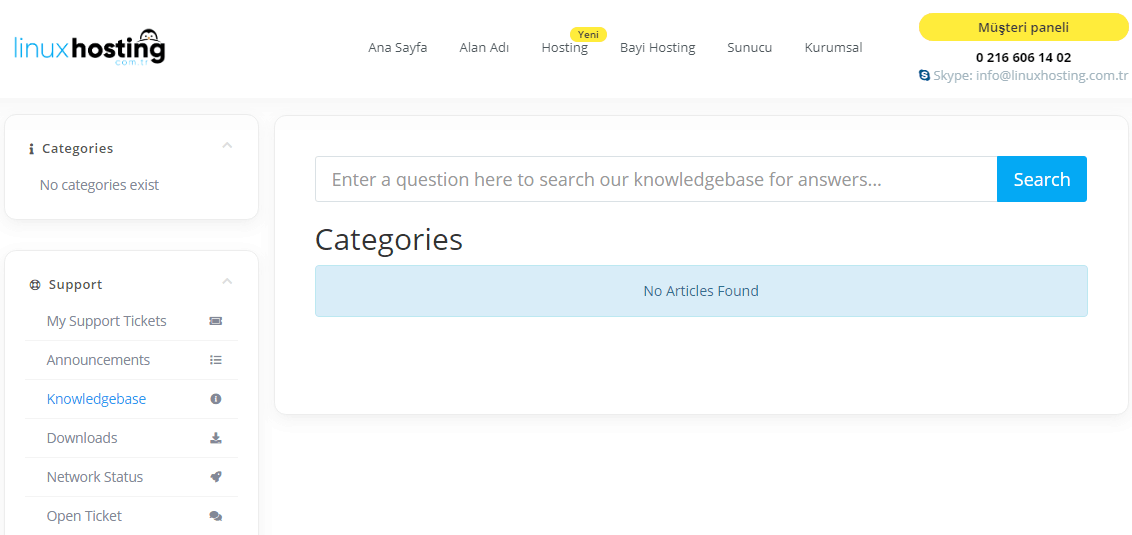
Task: Open the Network Status link
Action: pos(95,477)
